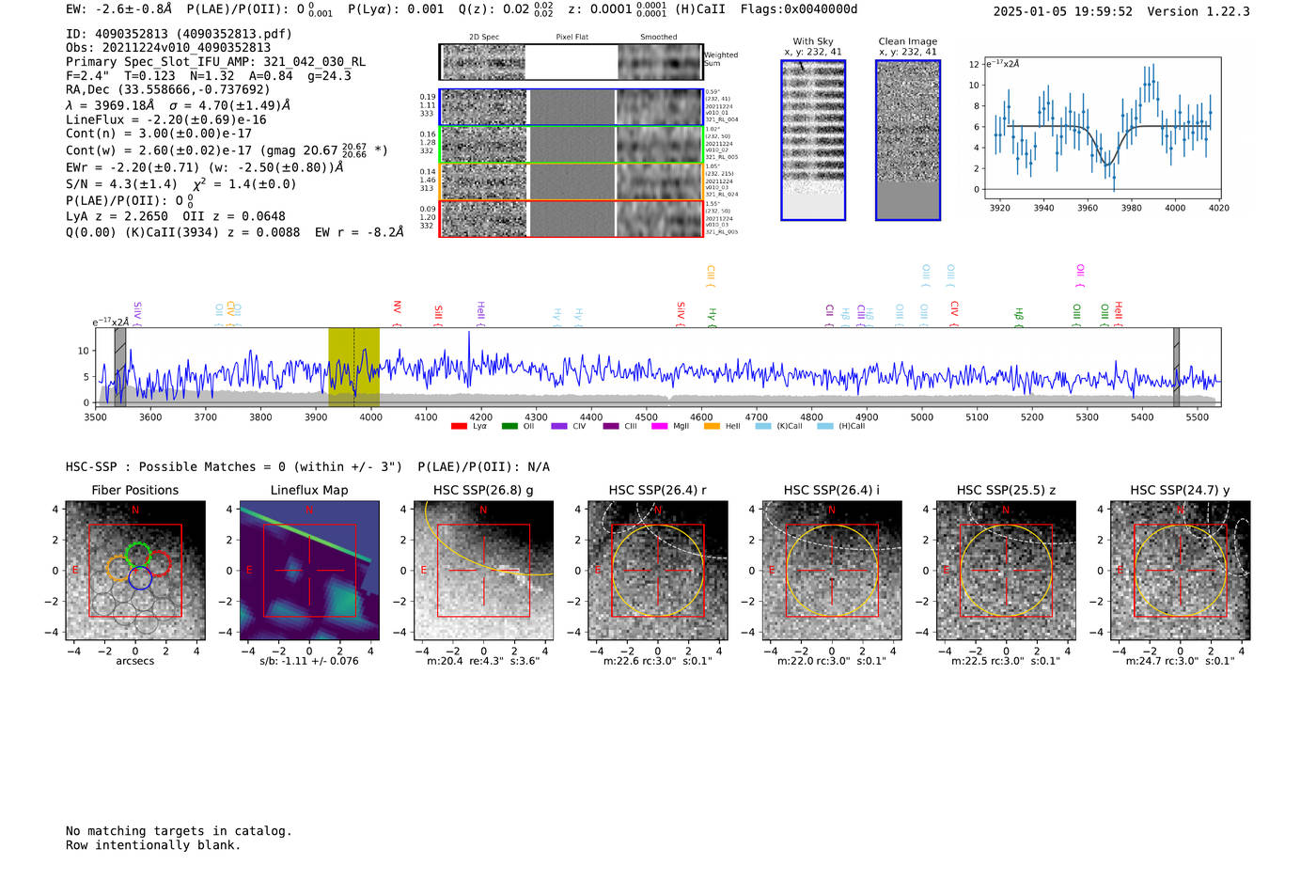The height and width of the screenshot is (896, 1316).
Task: Click the Primary Spec_Slot_IFU_AMP line
Action: pyautogui.click(x=216, y=62)
